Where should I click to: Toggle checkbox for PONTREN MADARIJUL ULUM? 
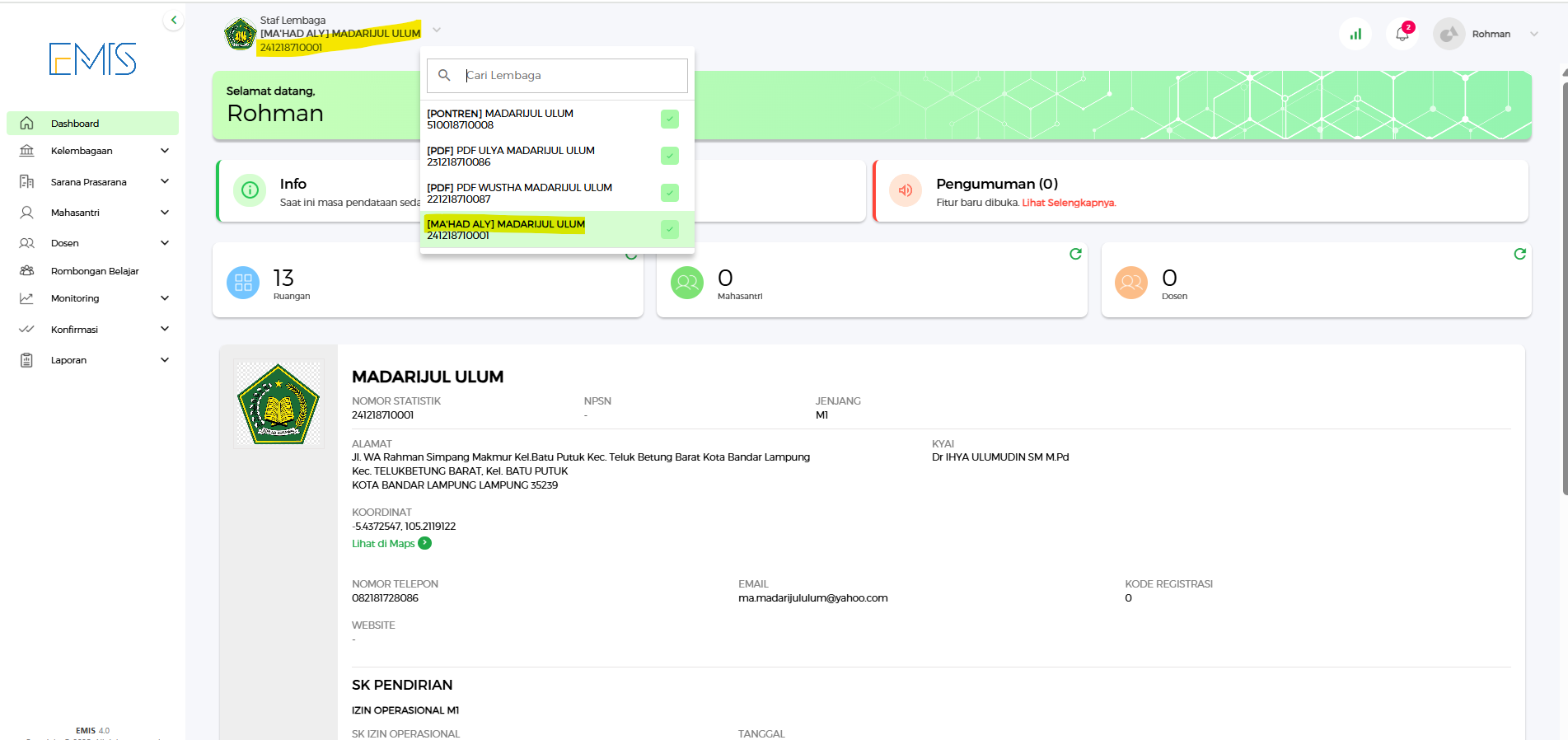(x=670, y=119)
